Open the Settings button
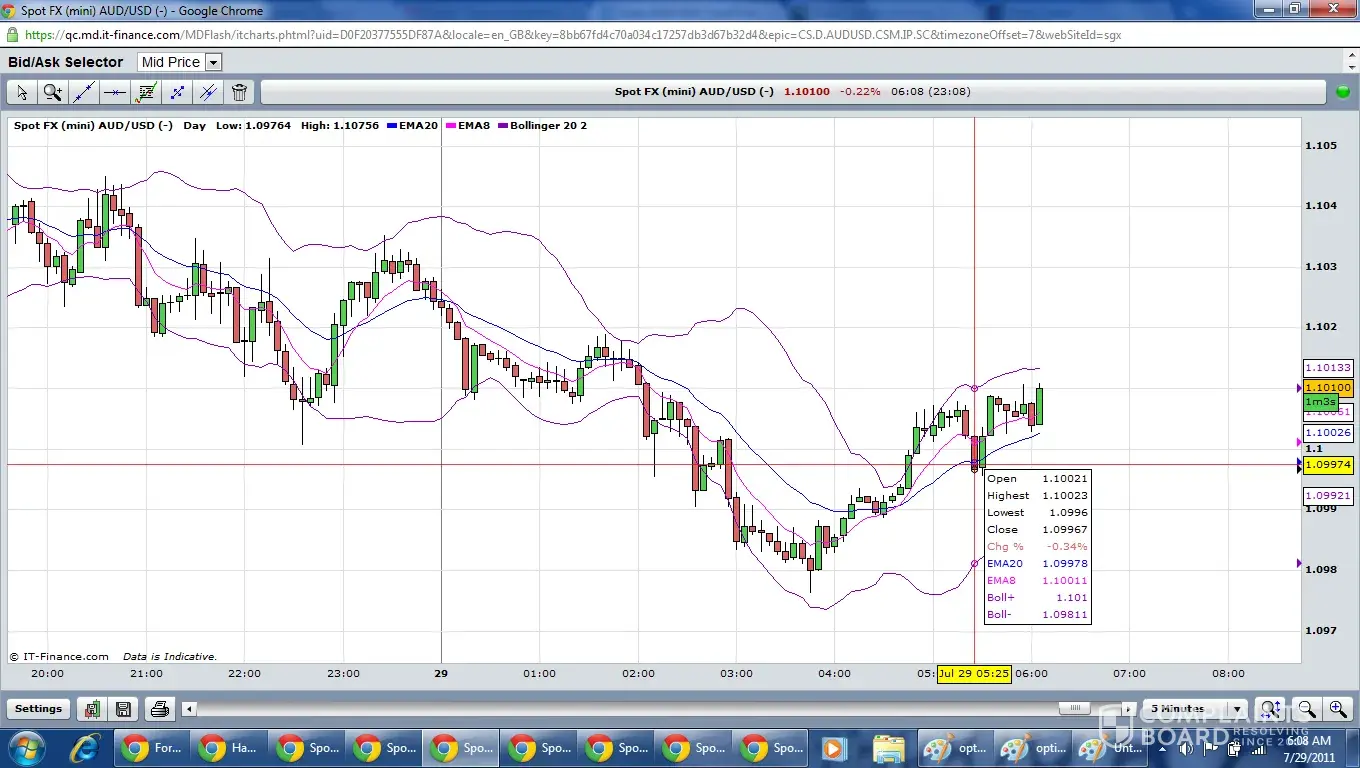The width and height of the screenshot is (1360, 768). point(38,709)
